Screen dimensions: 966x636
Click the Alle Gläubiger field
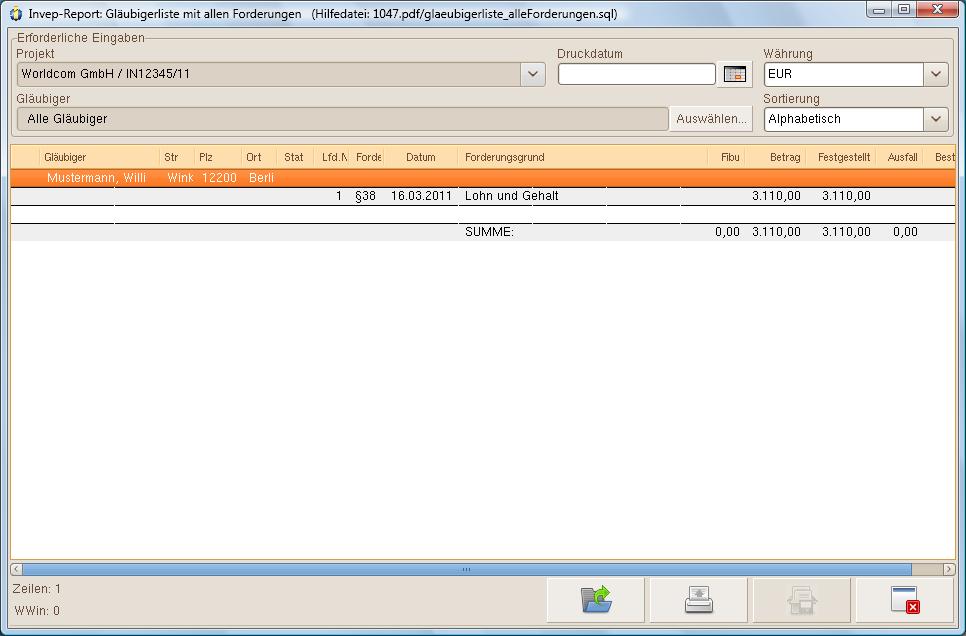(x=343, y=119)
